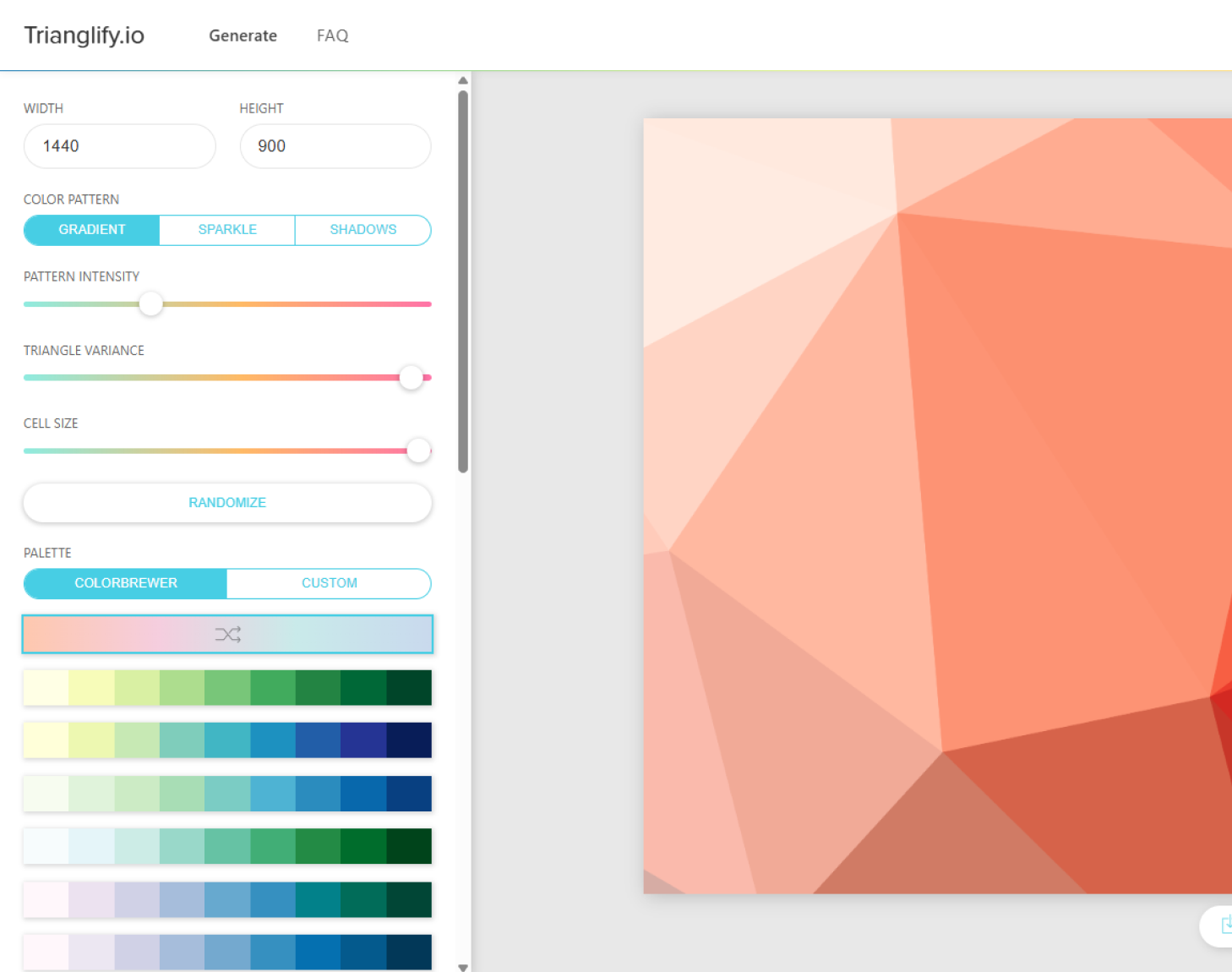The height and width of the screenshot is (972, 1232).
Task: Click the Cell Size slider handle
Action: 418,451
